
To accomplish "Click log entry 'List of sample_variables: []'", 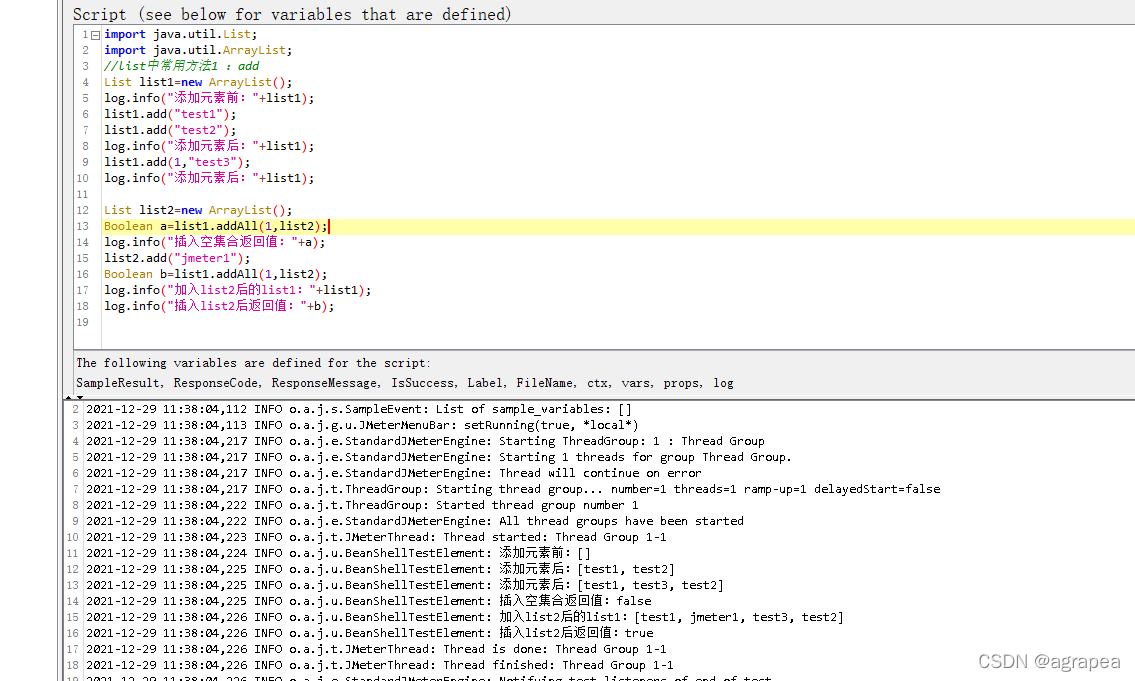I will tap(359, 409).
